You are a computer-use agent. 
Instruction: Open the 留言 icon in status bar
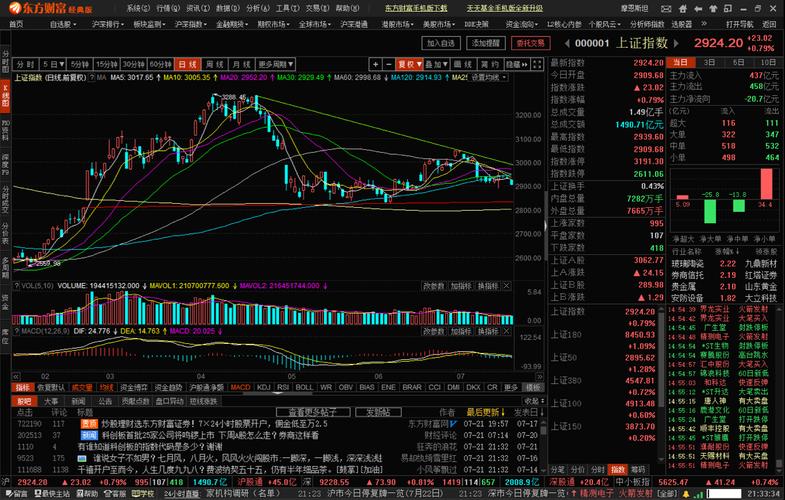tap(17, 494)
